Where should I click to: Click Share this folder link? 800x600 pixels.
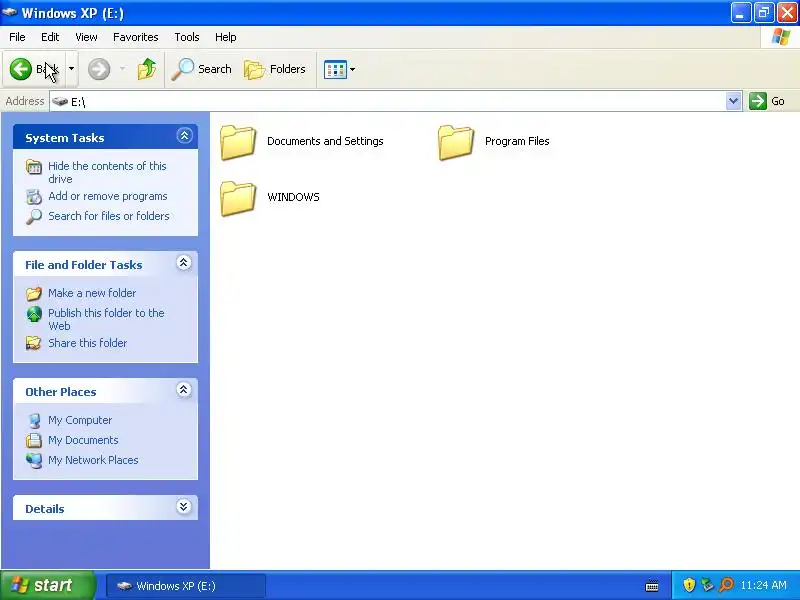(87, 343)
